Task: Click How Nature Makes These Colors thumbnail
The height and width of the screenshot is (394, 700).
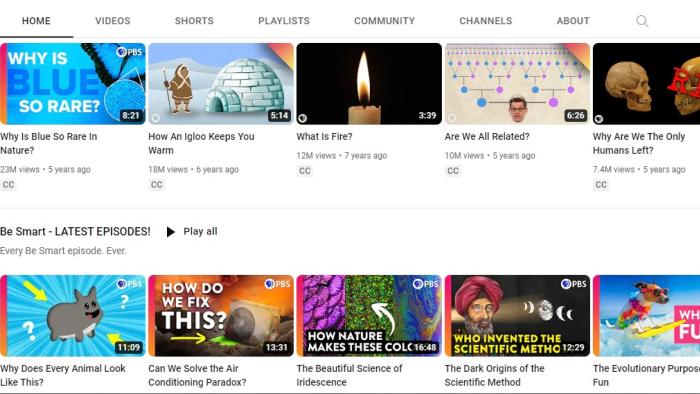Action: coord(369,316)
